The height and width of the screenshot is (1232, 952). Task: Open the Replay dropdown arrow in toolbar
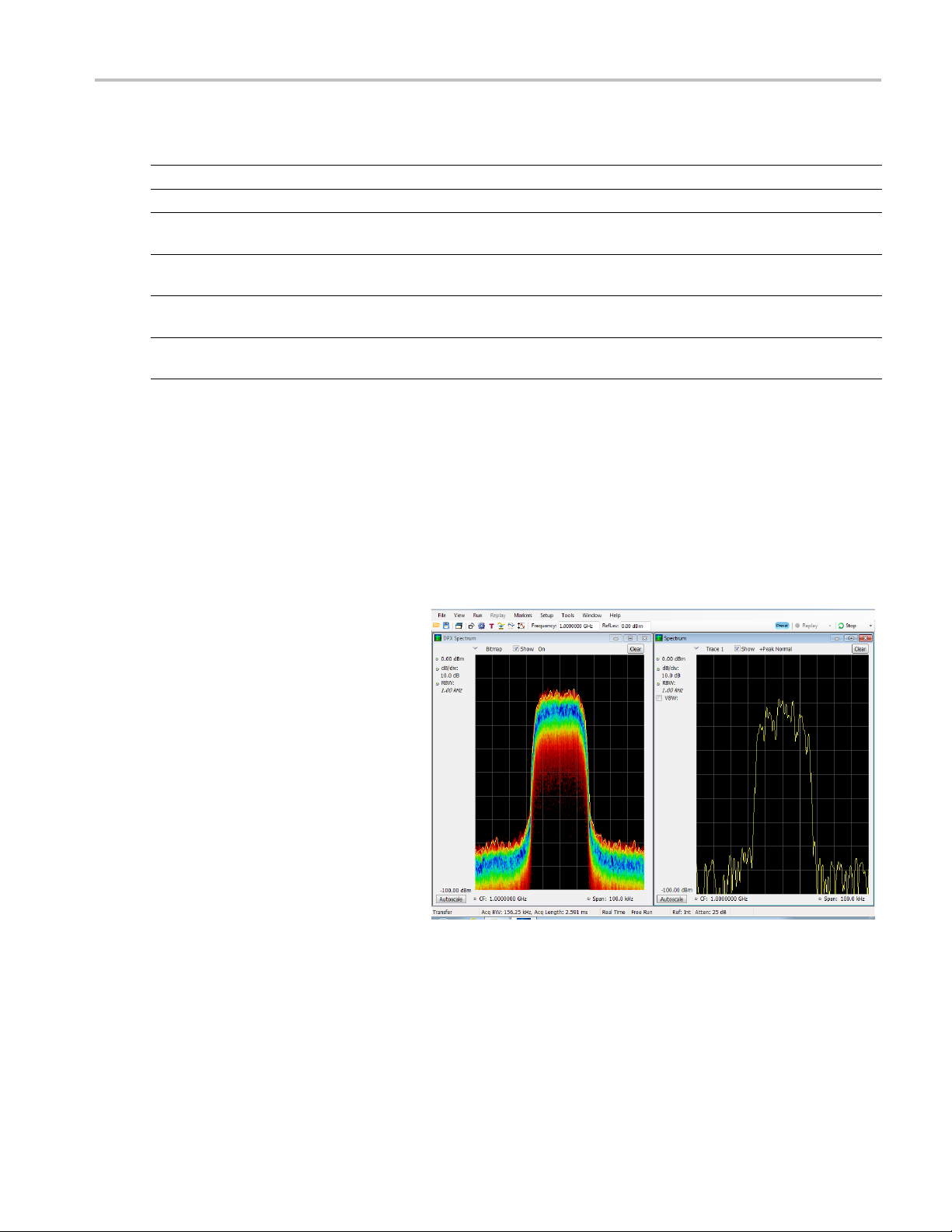coord(830,626)
